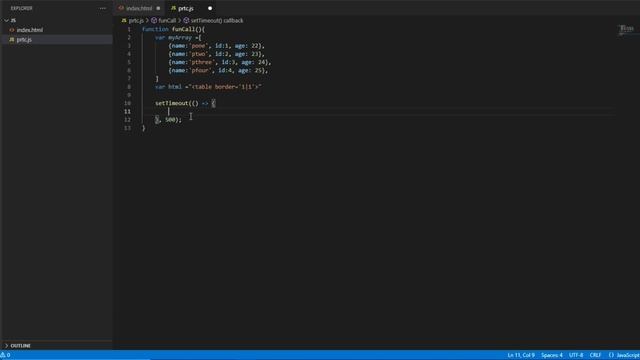Switch to the index.html editor tab
The width and height of the screenshot is (640, 360).
point(139,8)
